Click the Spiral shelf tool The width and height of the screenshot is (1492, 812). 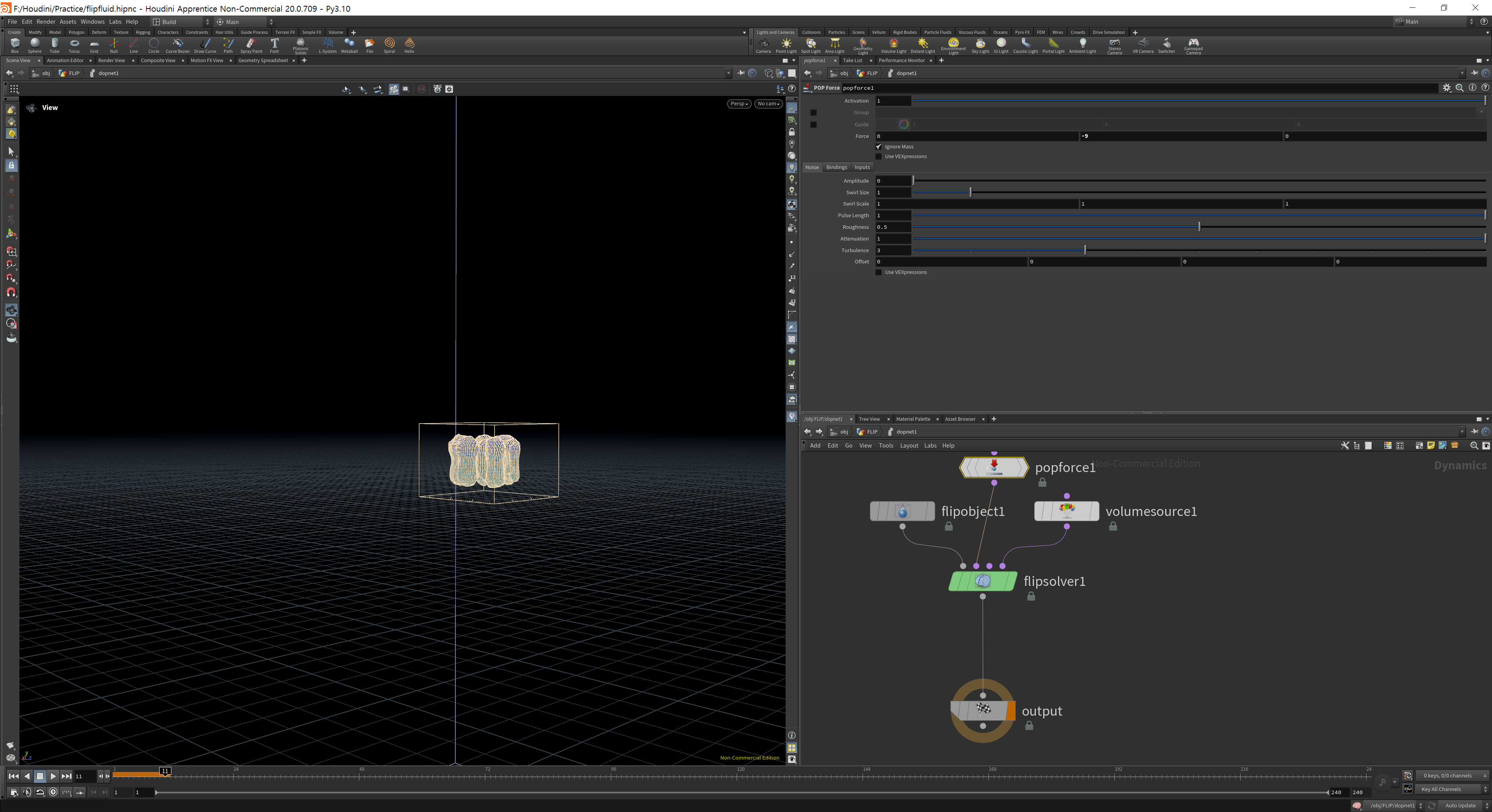[389, 44]
